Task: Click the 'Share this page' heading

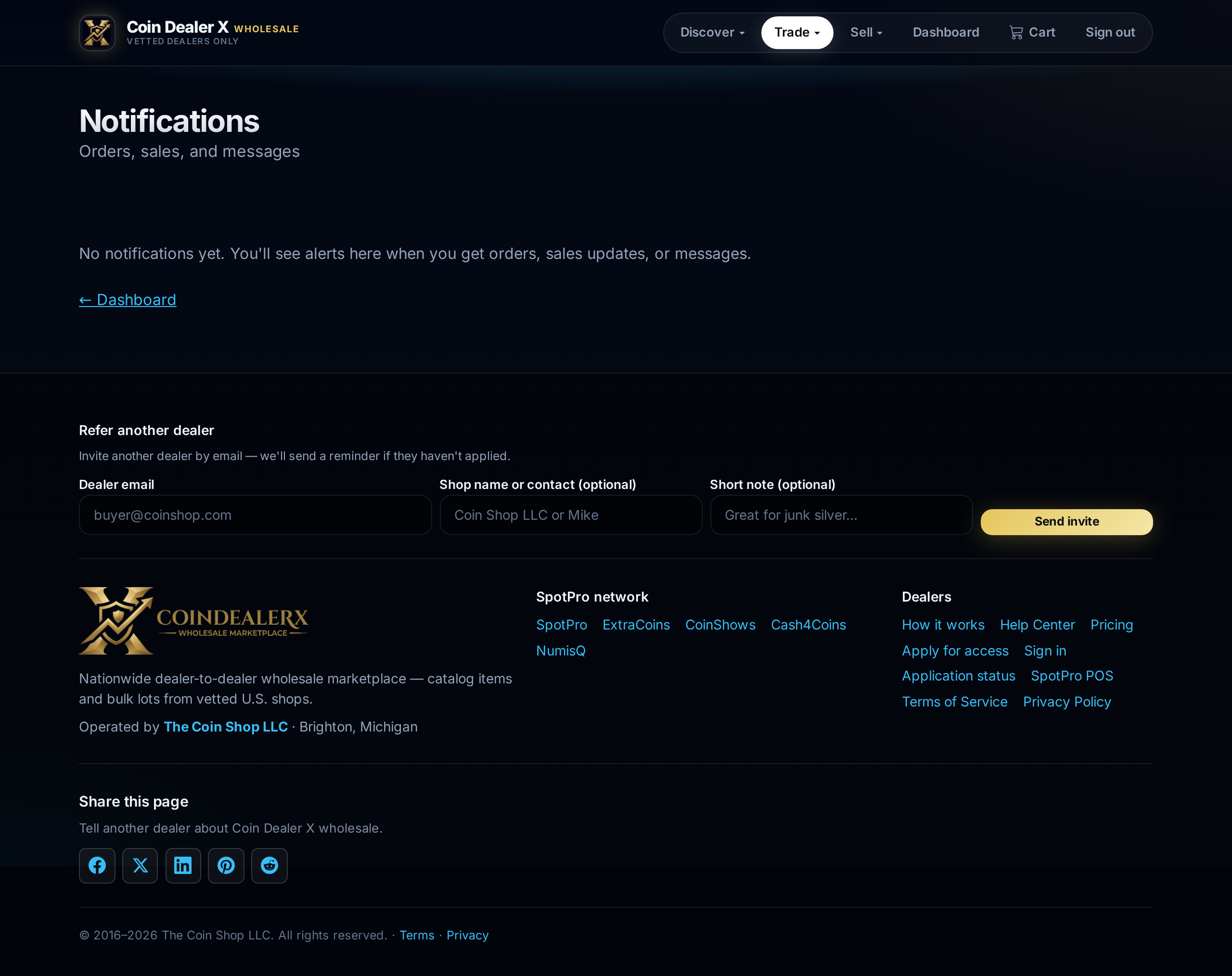Action: [134, 801]
